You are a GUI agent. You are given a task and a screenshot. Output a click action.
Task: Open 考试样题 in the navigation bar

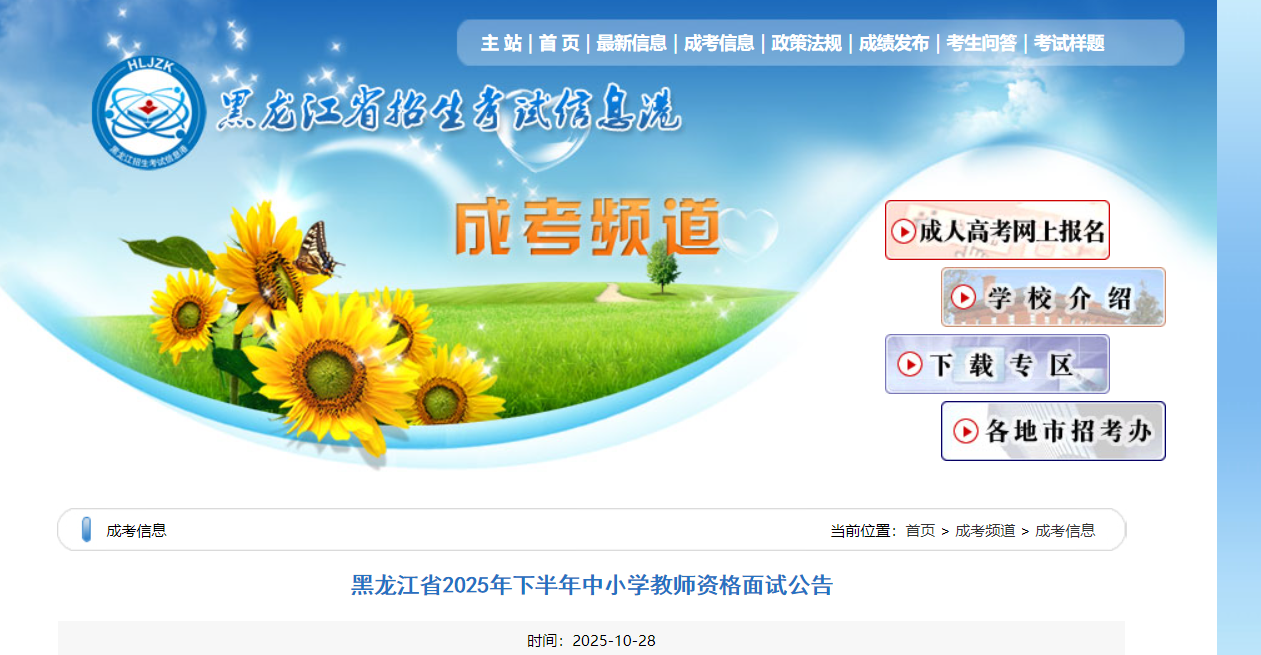(x=1069, y=43)
